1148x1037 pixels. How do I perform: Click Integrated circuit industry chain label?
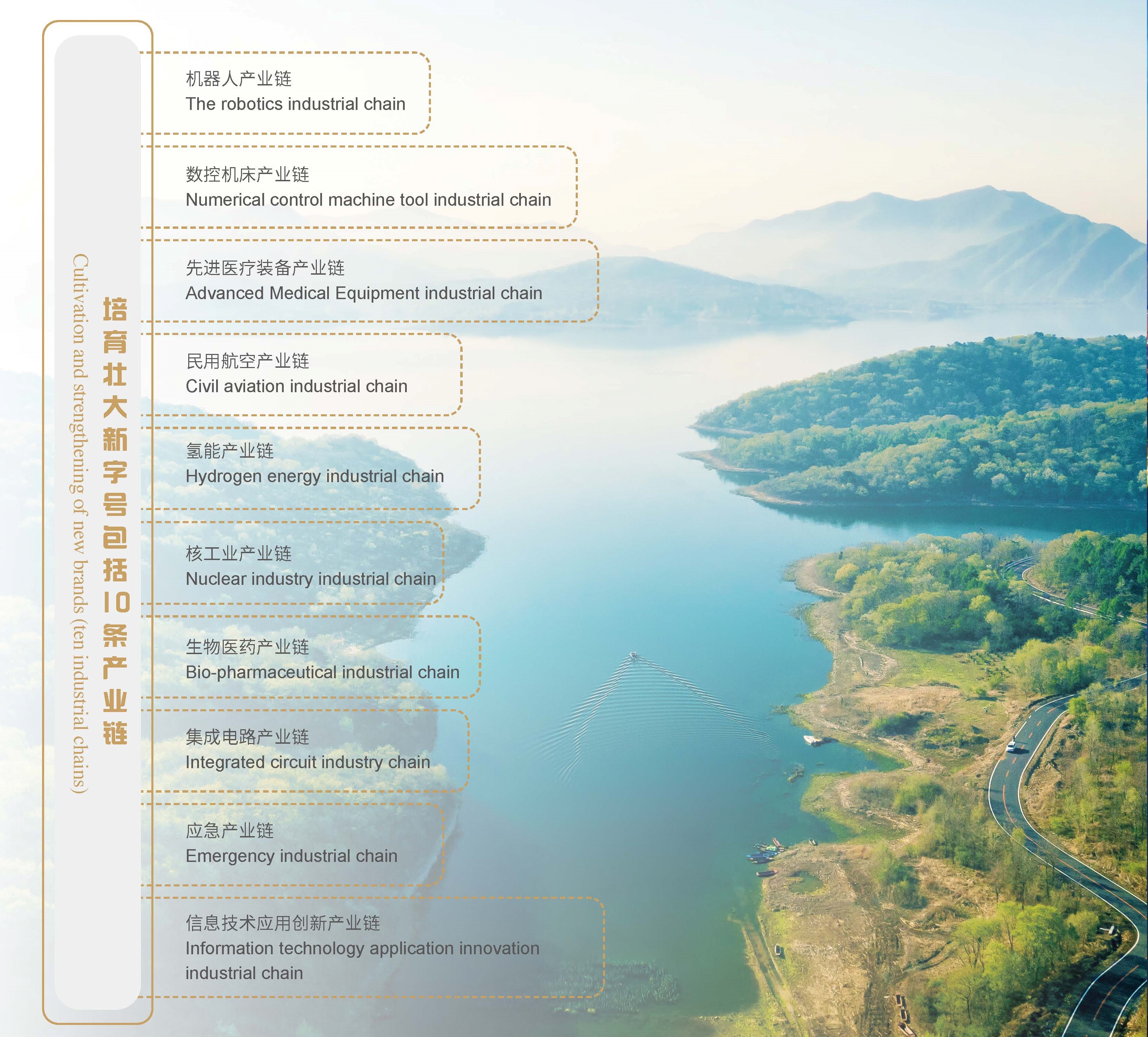(308, 762)
